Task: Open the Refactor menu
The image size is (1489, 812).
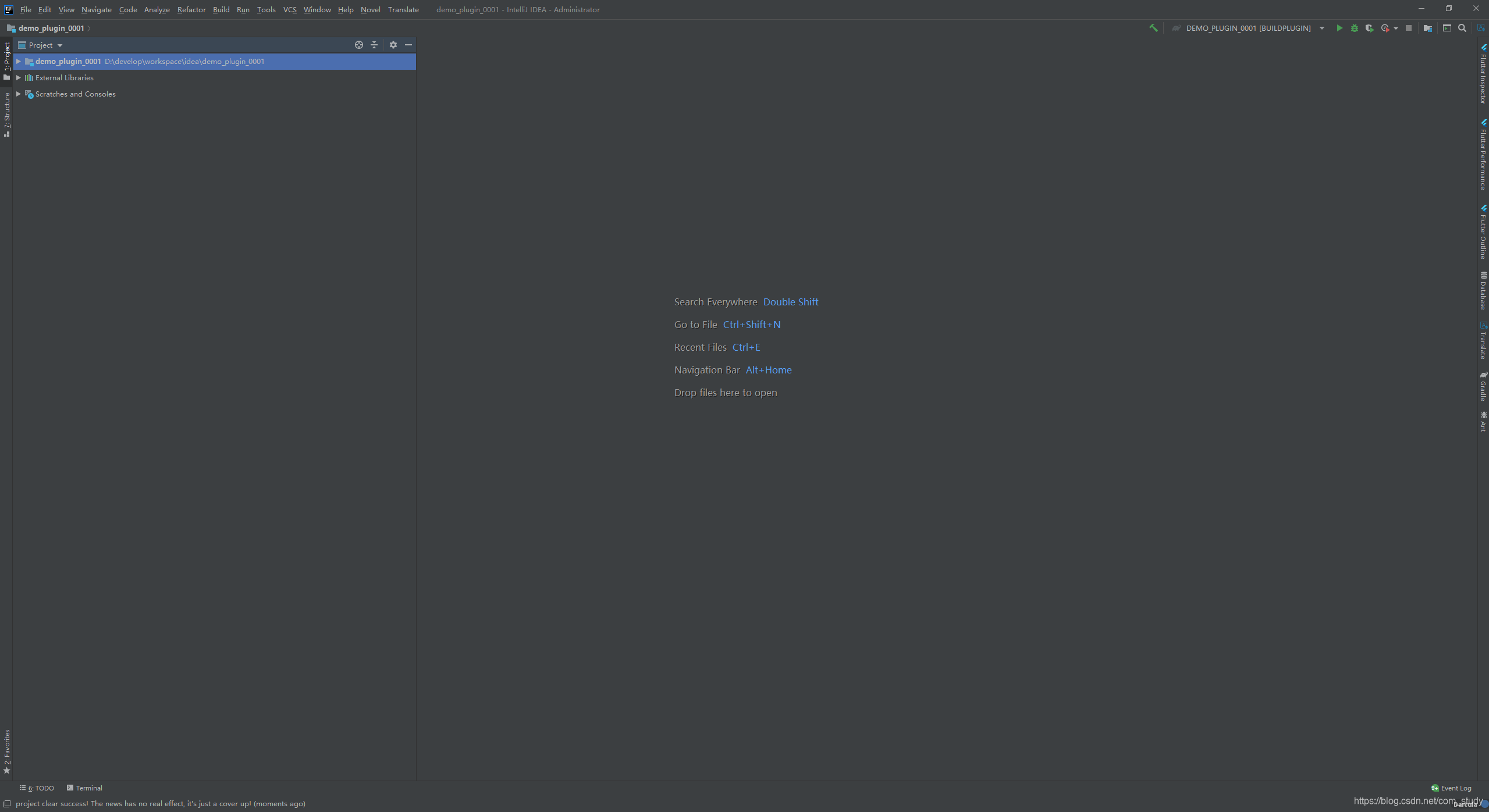Action: [191, 9]
